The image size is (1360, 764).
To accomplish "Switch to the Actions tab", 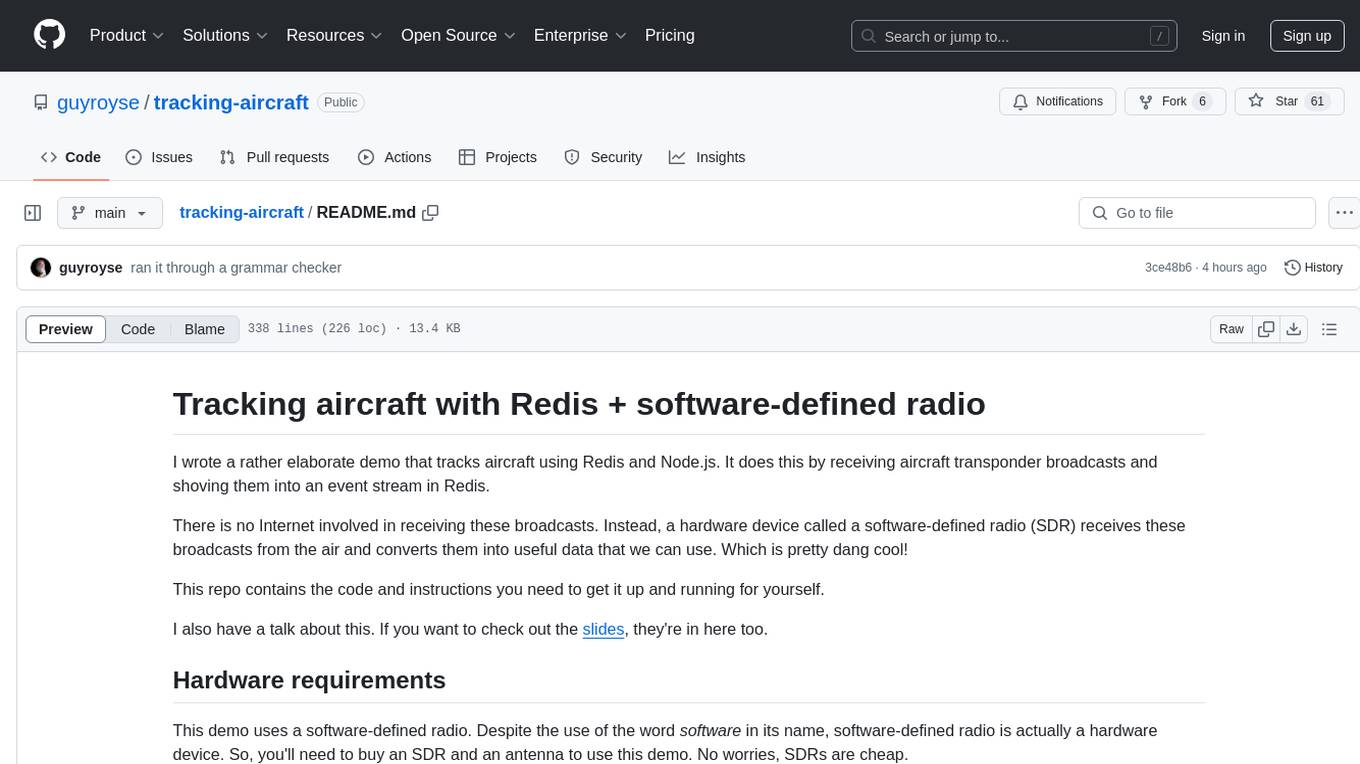I will coord(394,157).
